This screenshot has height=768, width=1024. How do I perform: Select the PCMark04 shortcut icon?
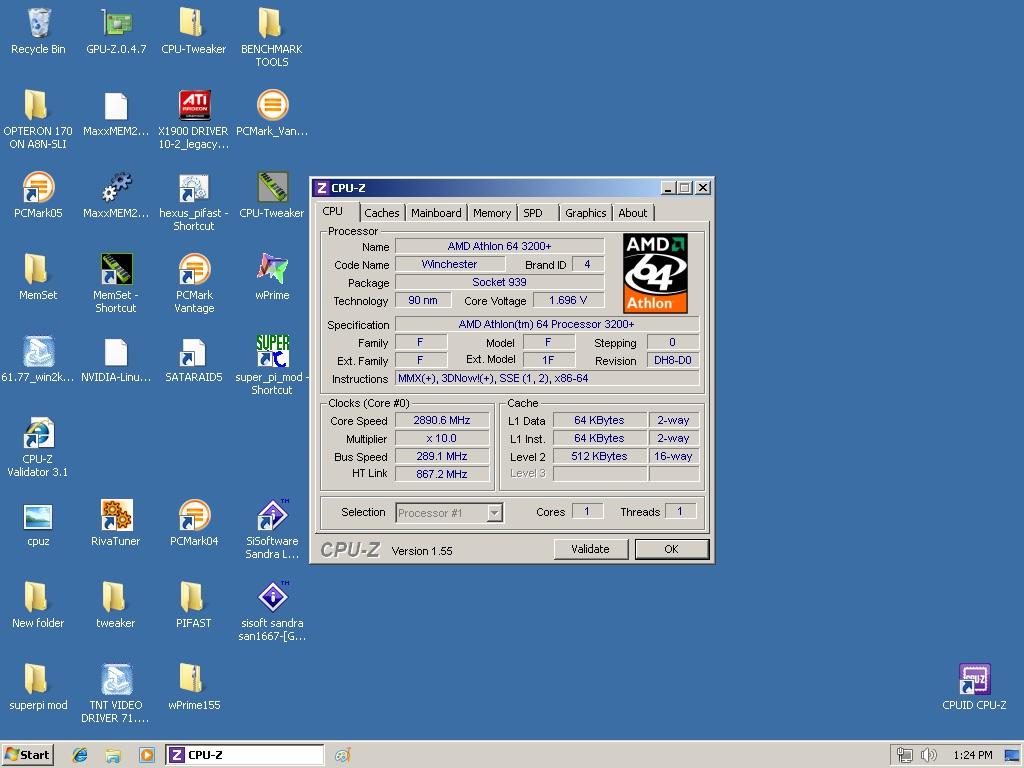tap(194, 516)
